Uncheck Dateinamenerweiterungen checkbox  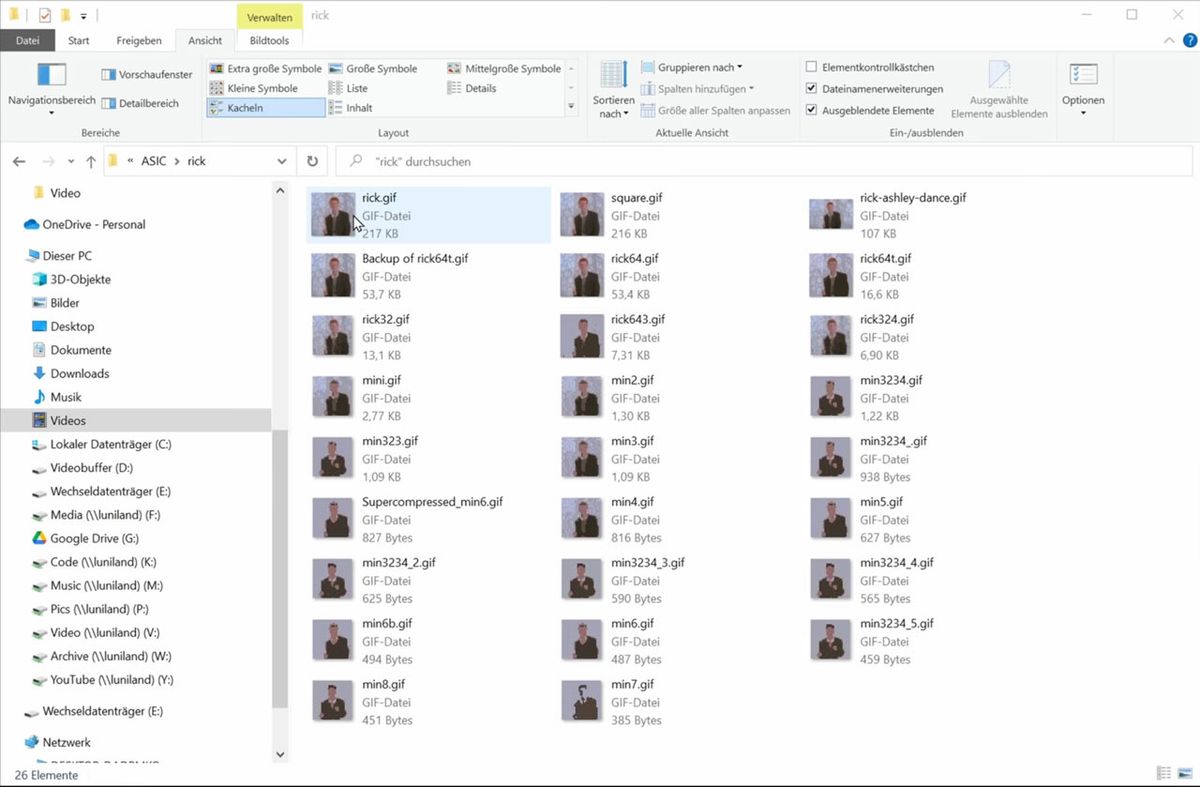point(811,89)
